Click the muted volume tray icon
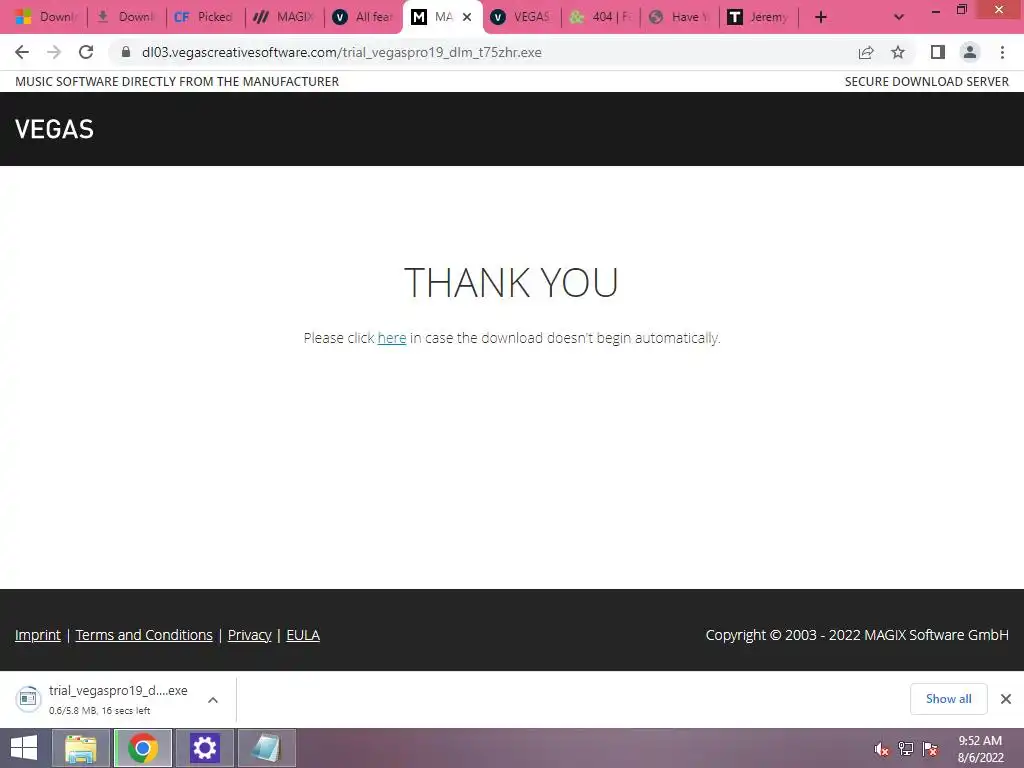This screenshot has width=1024, height=768. pos(881,749)
